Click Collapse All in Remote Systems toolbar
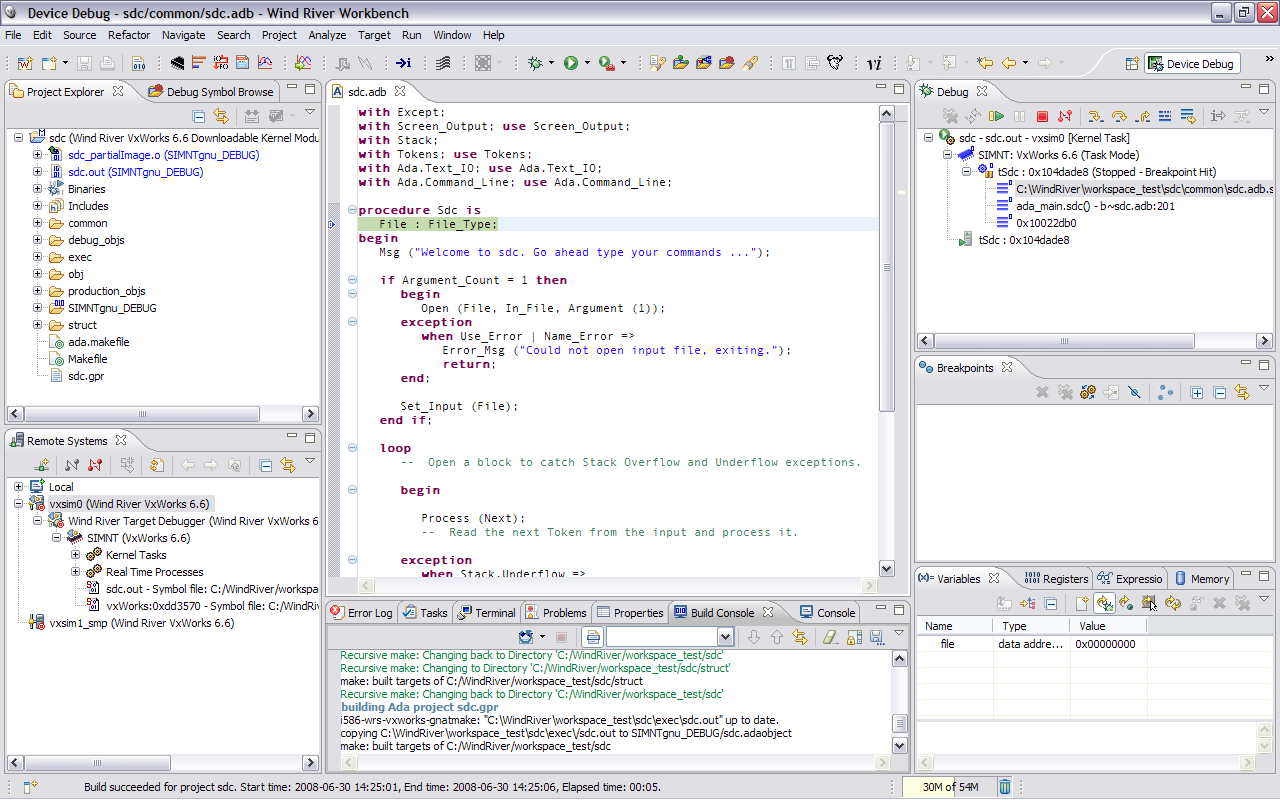 click(x=265, y=465)
